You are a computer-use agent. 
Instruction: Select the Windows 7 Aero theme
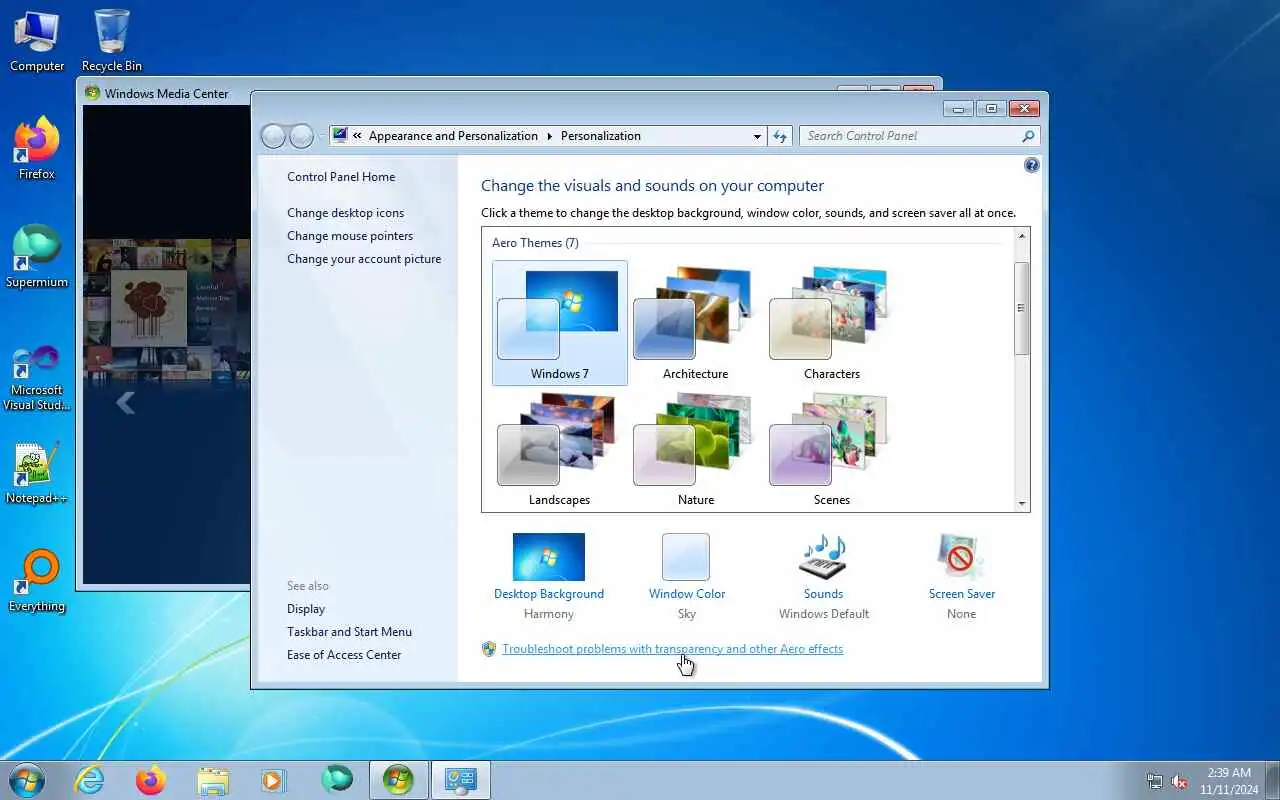tap(560, 323)
